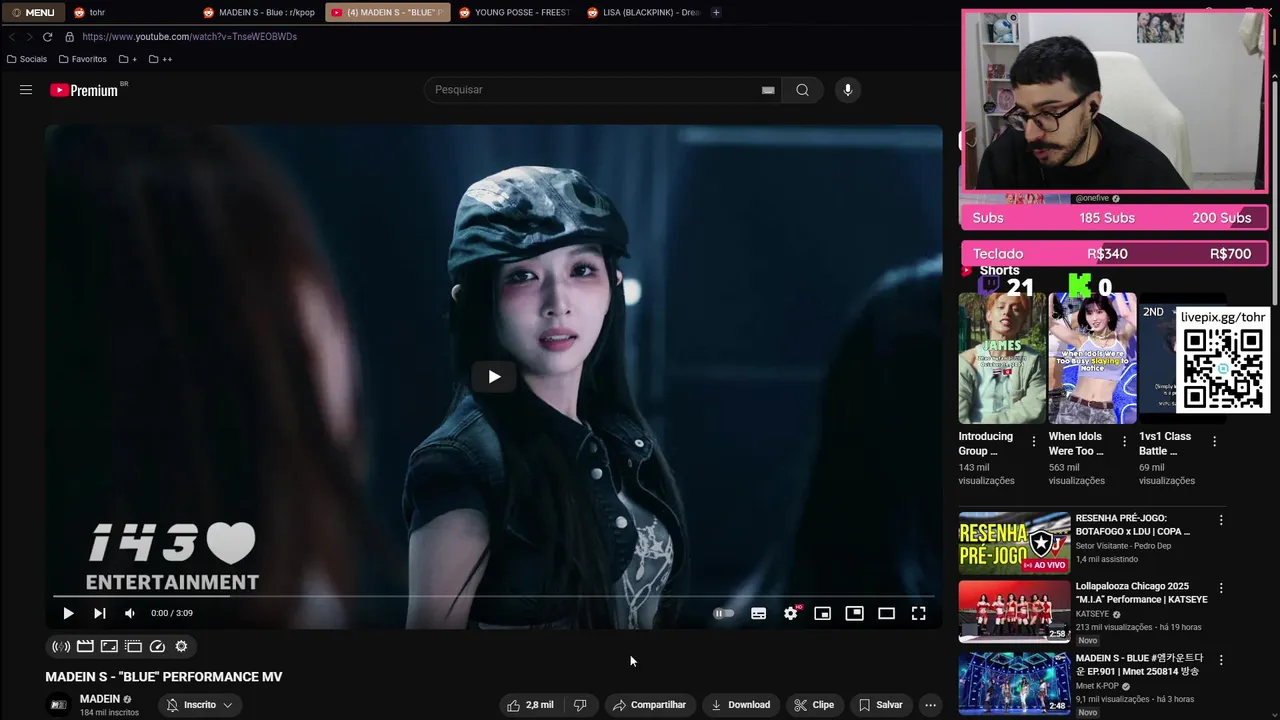Viewport: 1280px width, 720px height.
Task: Open playback speed gauge icon
Action: pos(157,647)
